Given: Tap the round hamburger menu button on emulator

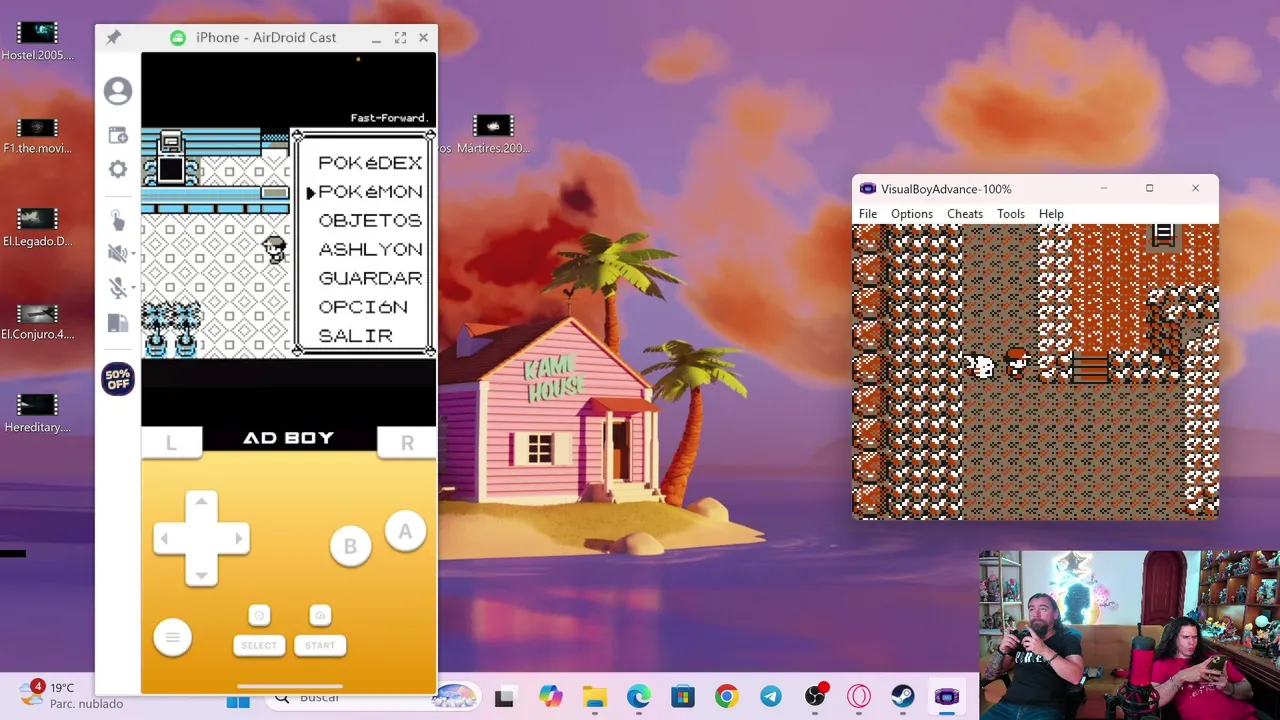Looking at the screenshot, I should 172,637.
